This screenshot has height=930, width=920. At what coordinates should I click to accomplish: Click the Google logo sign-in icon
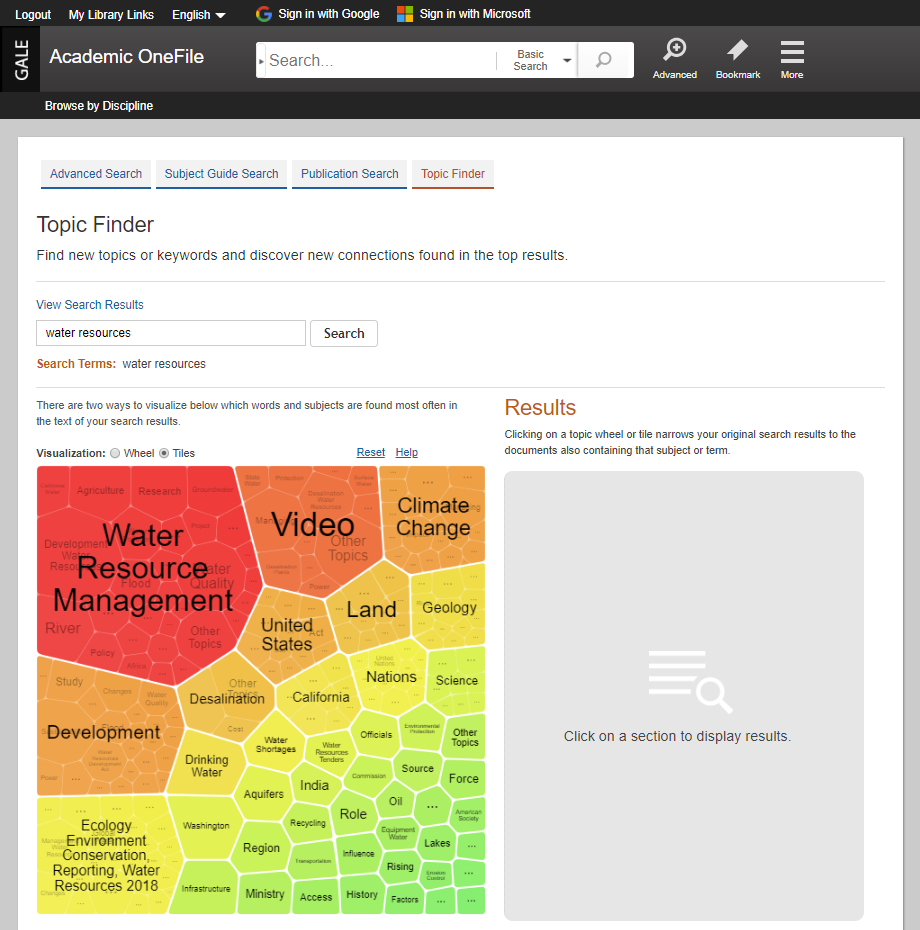point(263,14)
